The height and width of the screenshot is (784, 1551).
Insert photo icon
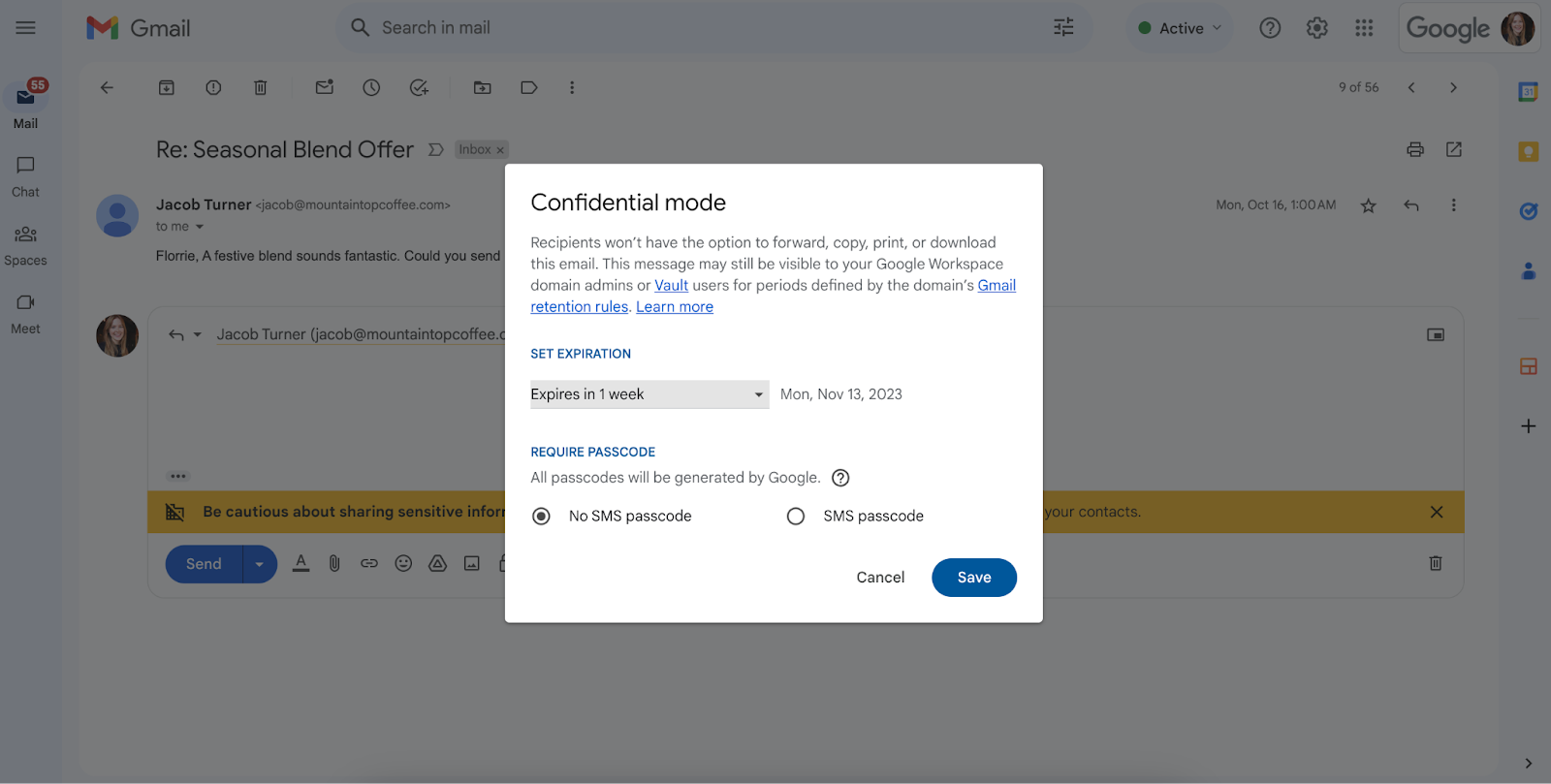pos(472,563)
